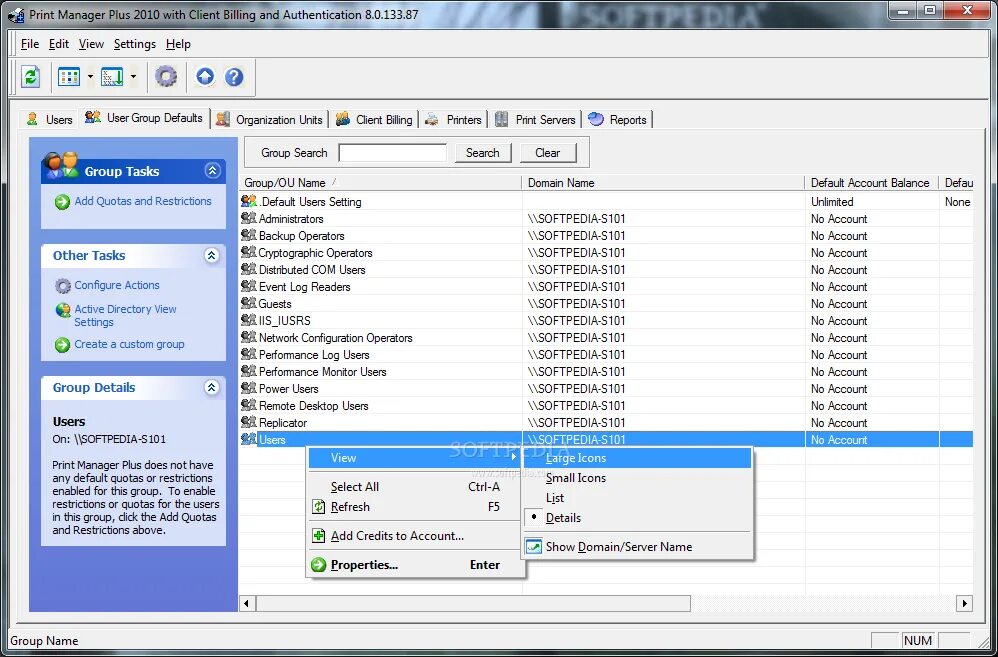
Task: Select the .Default Users Setting row icon
Action: 248,201
